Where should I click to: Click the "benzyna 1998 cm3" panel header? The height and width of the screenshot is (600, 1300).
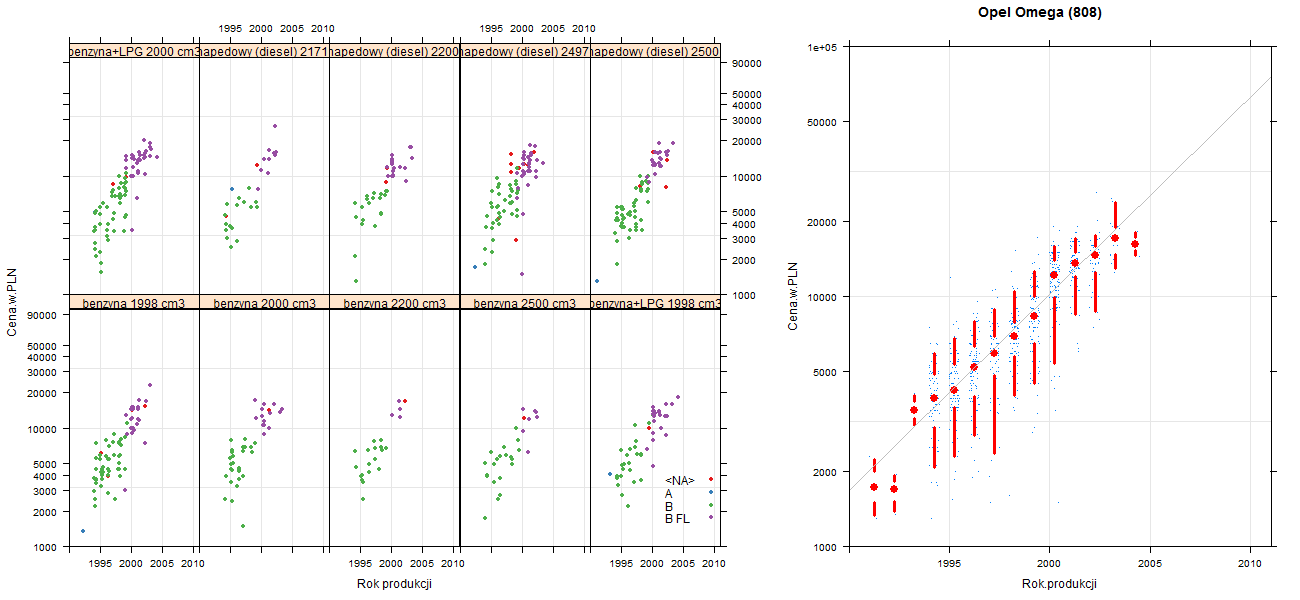click(134, 303)
